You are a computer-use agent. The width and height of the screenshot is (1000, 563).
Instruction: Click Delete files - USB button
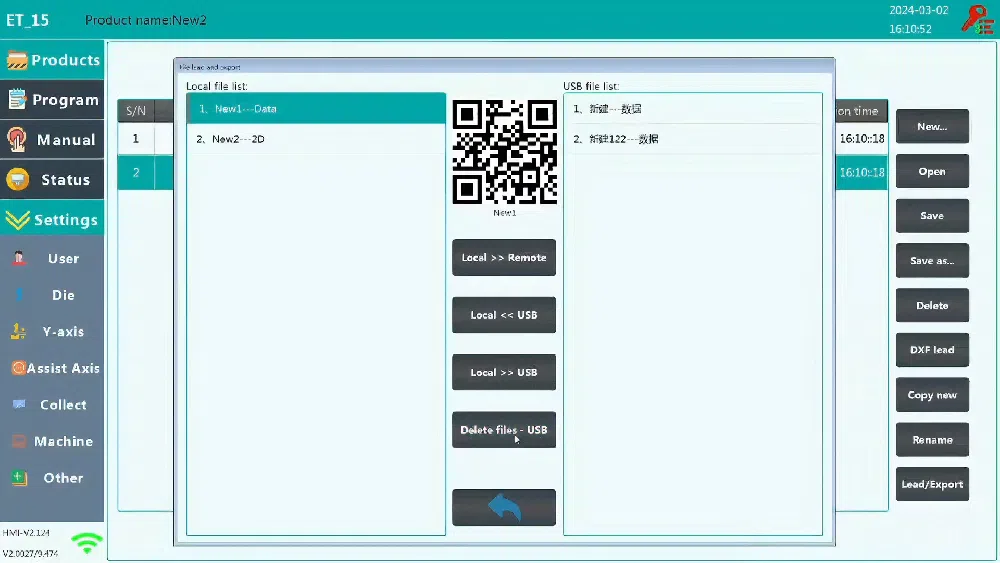point(504,430)
